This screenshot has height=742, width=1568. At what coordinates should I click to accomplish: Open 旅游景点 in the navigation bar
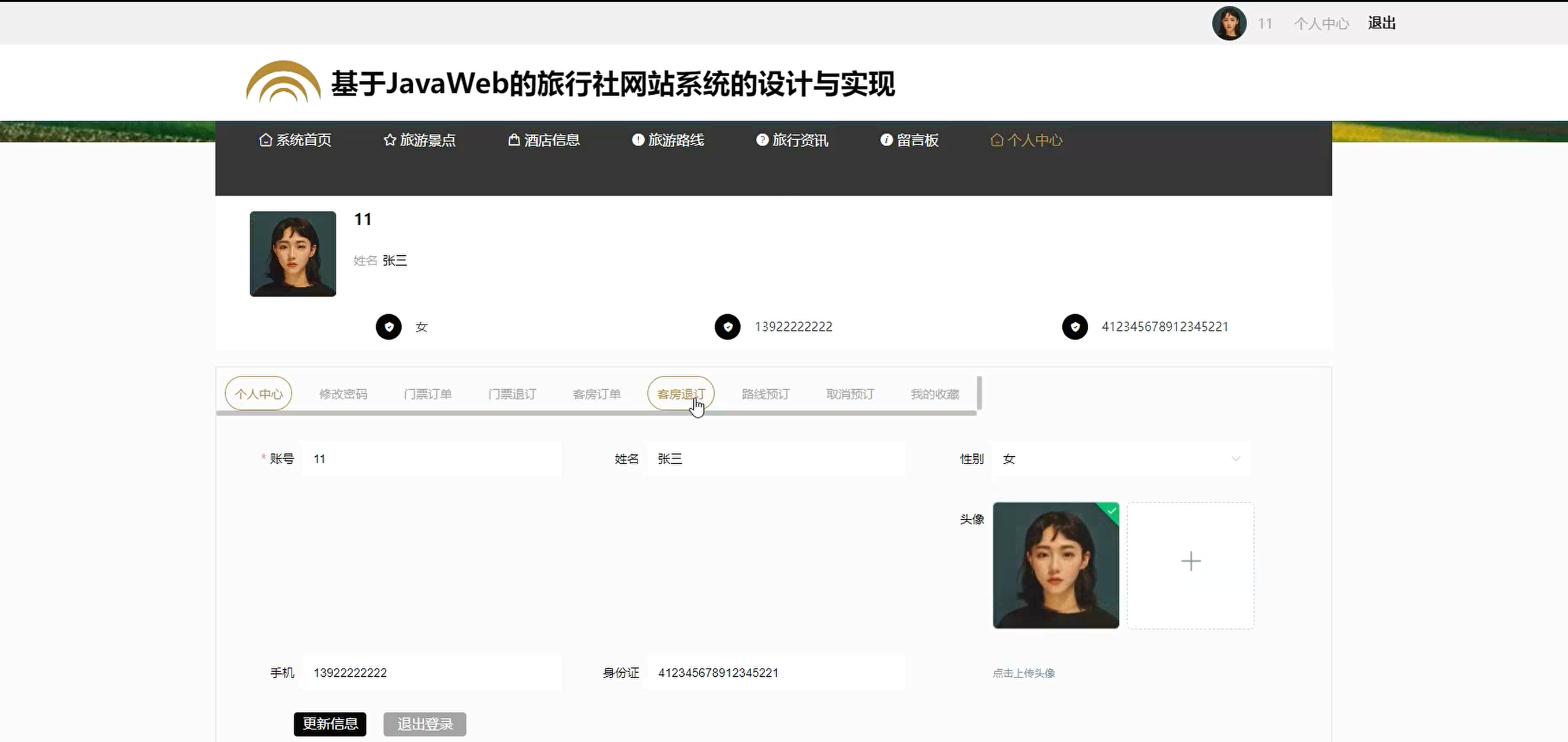[x=419, y=140]
